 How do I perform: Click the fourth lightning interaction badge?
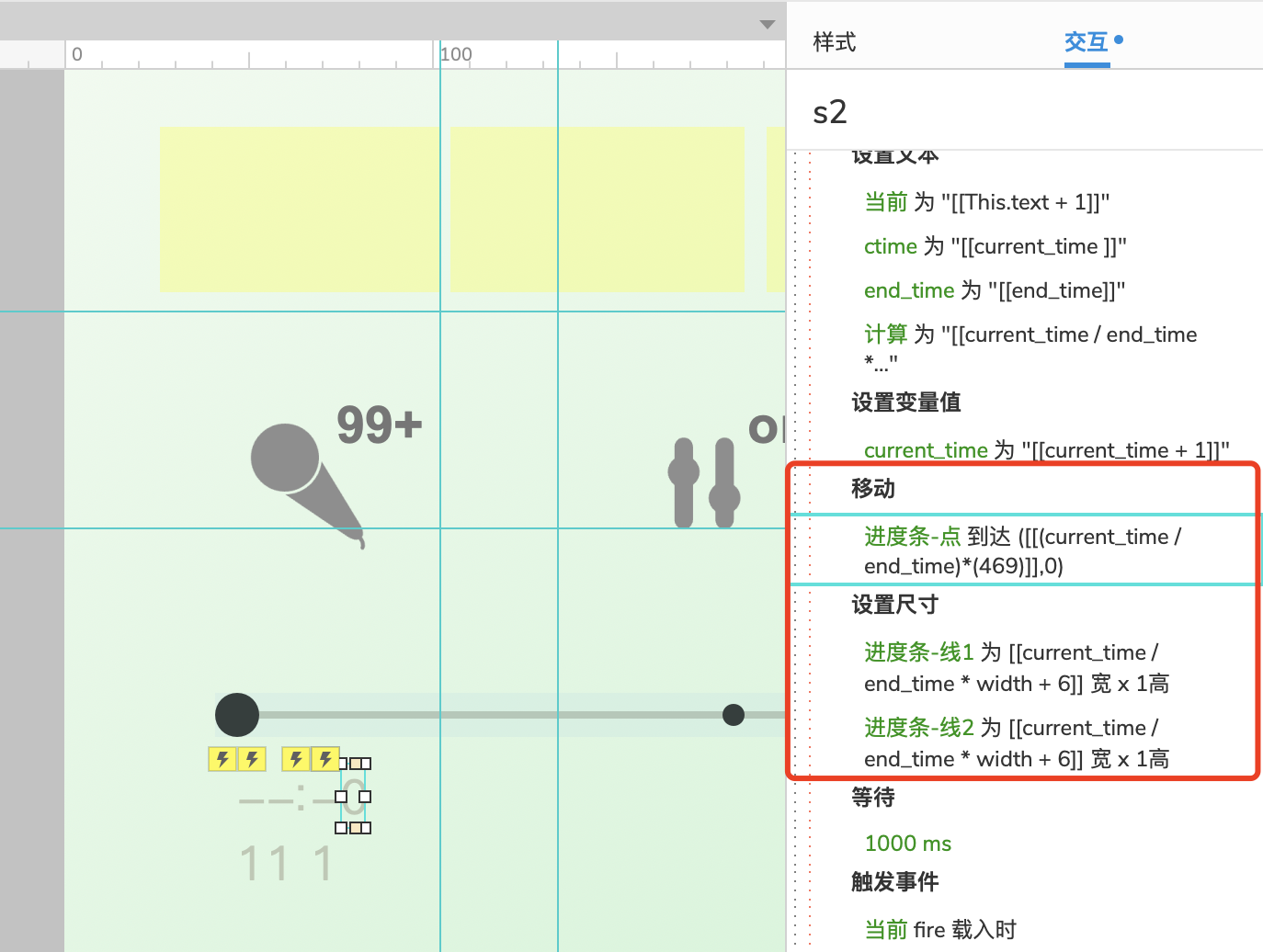[325, 759]
